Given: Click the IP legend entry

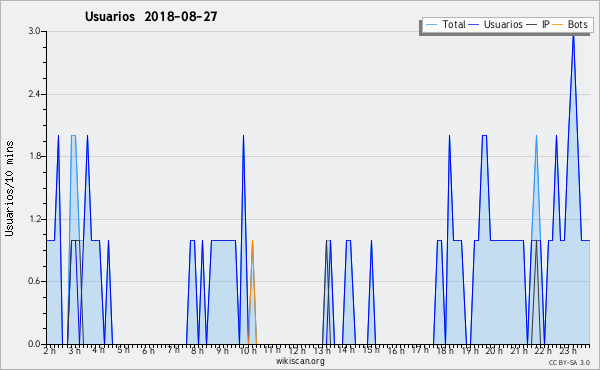Looking at the screenshot, I should coord(538,24).
